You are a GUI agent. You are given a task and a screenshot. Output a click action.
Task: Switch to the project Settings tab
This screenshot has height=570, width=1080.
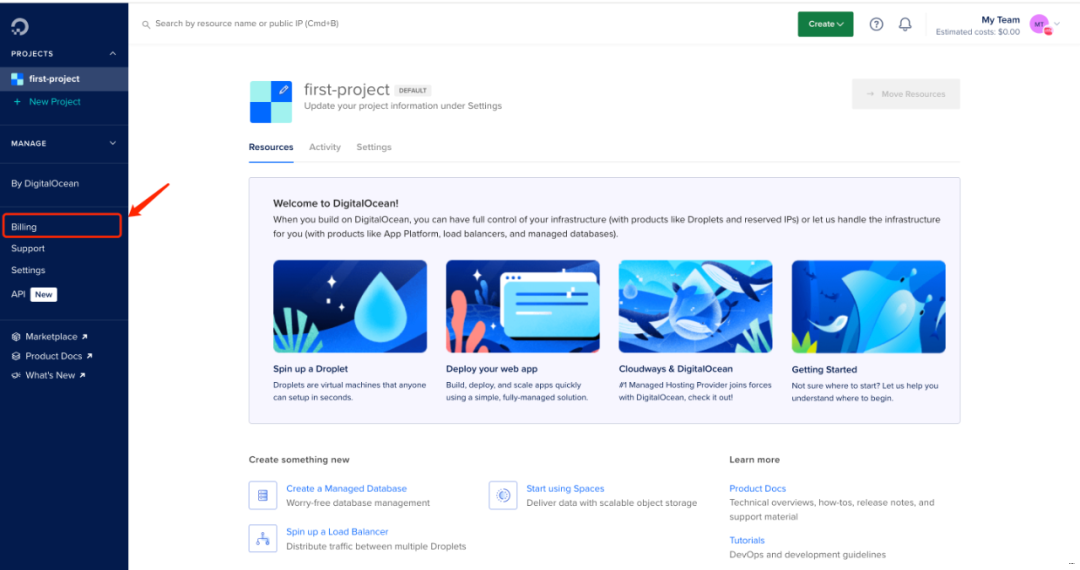pyautogui.click(x=374, y=147)
